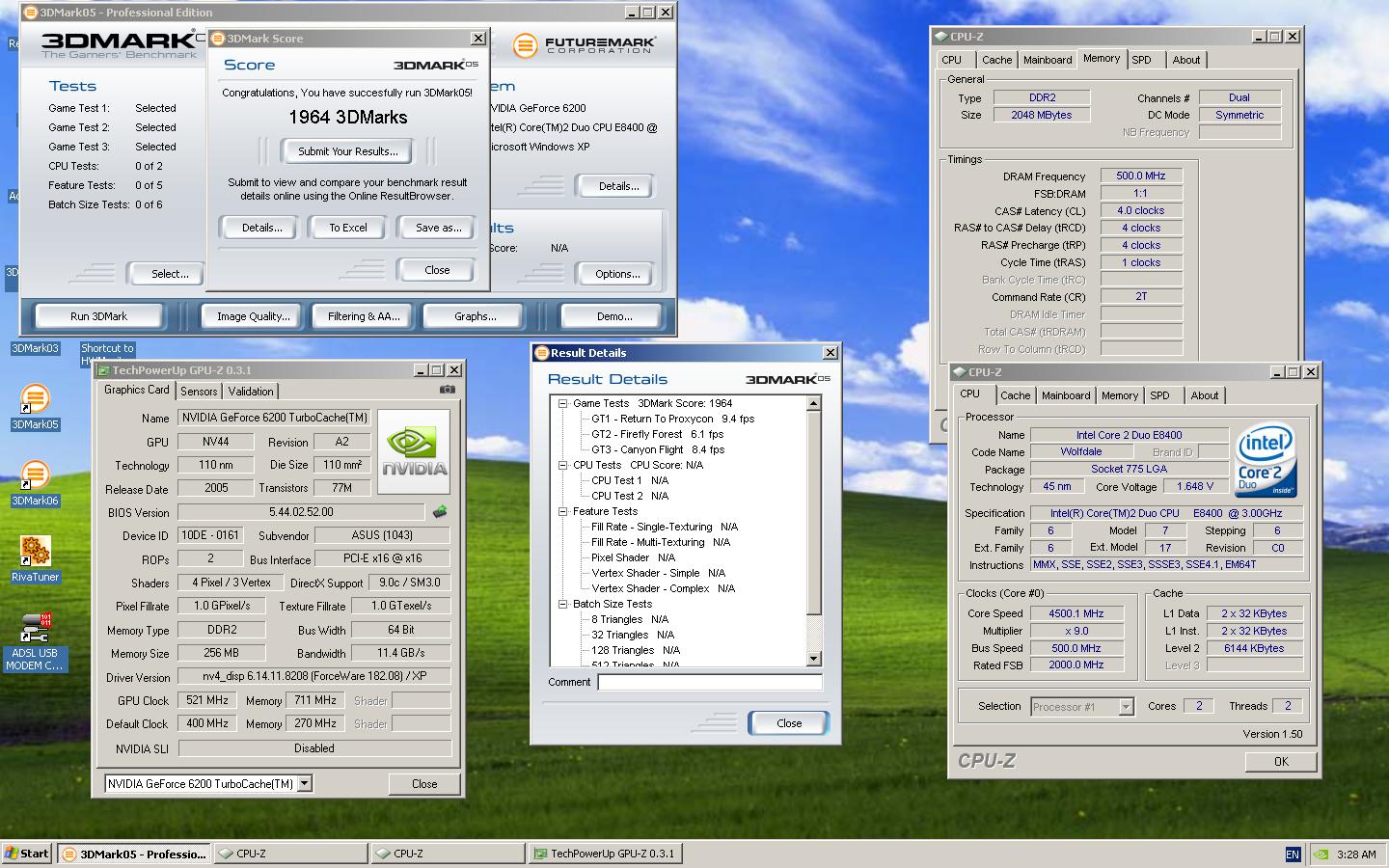Click the NVIDIA system tray icon
This screenshot has width=1389, height=868.
1320,854
